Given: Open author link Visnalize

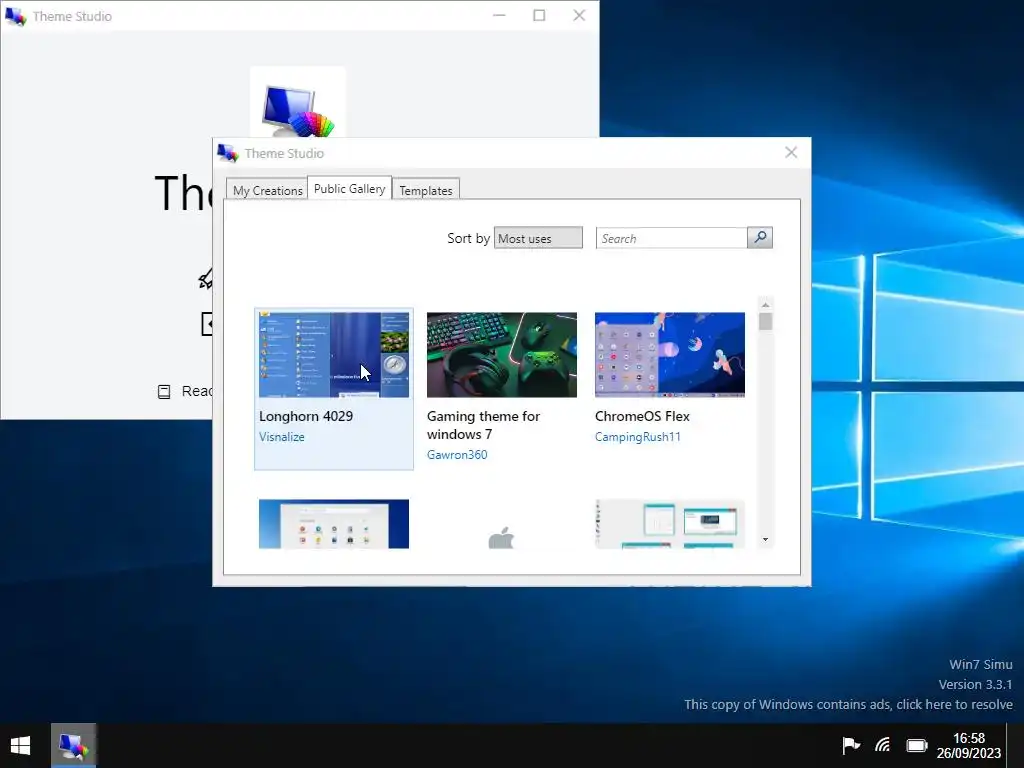Looking at the screenshot, I should click(x=281, y=437).
